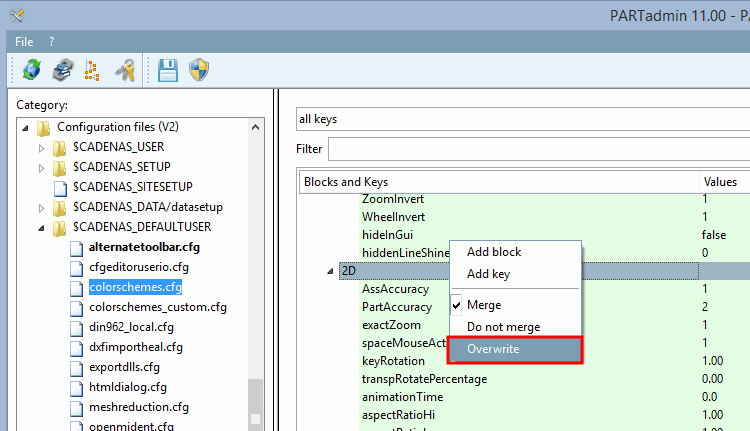Click the dxfimportheal.cfg file icon

(x=77, y=348)
